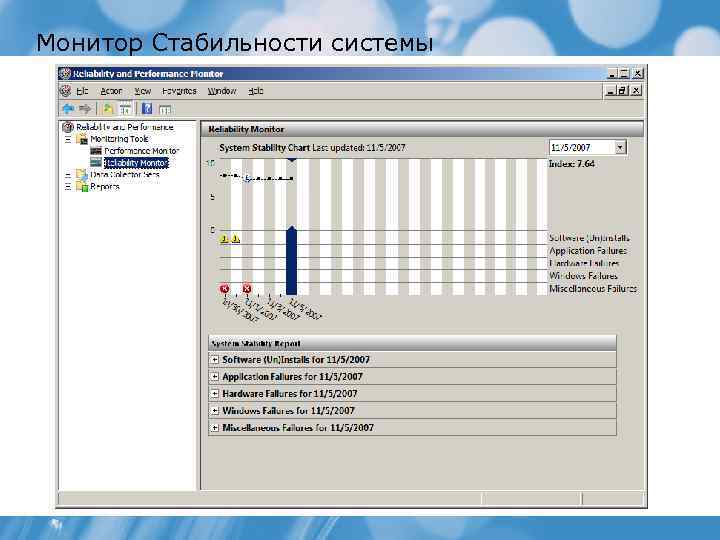Screen dimensions: 720x540
Task: Expand Miscellaneous Failures for 11/5/2007
Action: coord(214,428)
